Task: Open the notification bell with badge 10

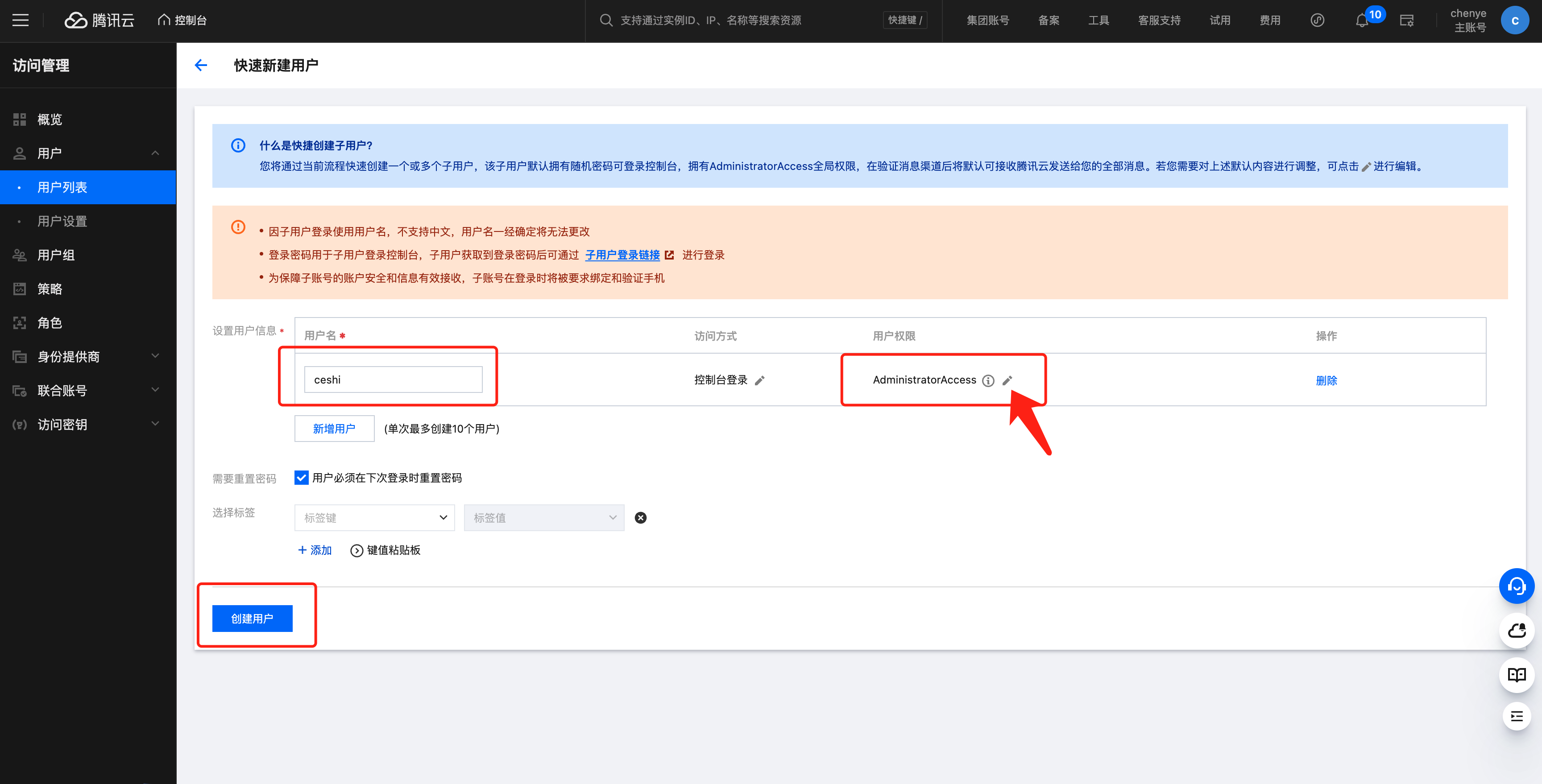Action: [1362, 21]
